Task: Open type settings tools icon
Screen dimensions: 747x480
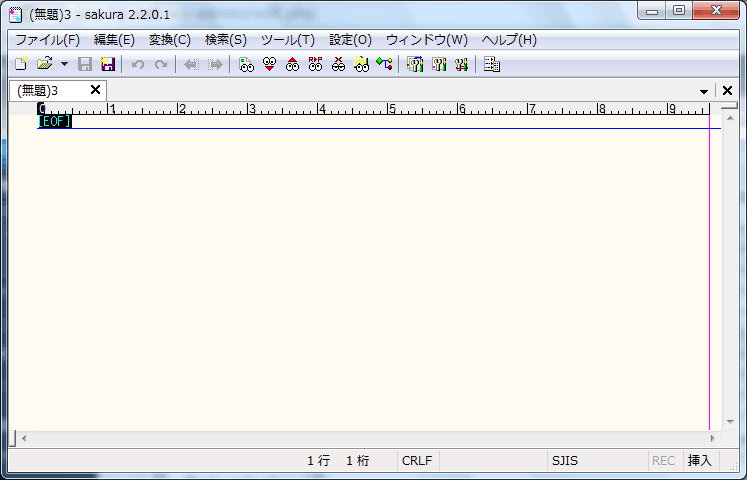Action: pyautogui.click(x=438, y=64)
